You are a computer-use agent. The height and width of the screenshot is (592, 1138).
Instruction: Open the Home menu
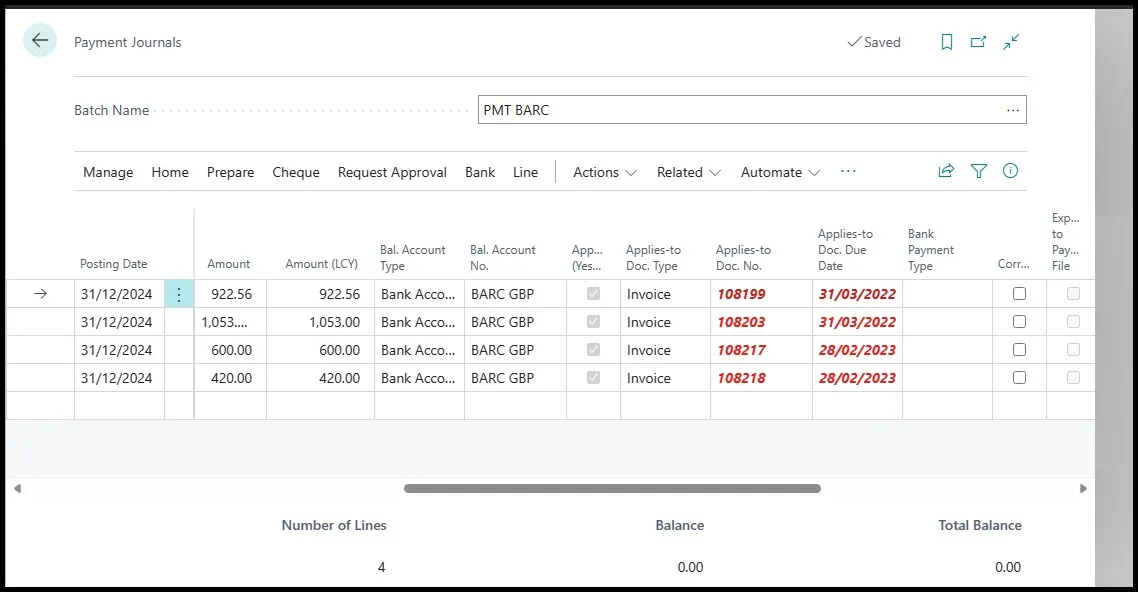170,173
